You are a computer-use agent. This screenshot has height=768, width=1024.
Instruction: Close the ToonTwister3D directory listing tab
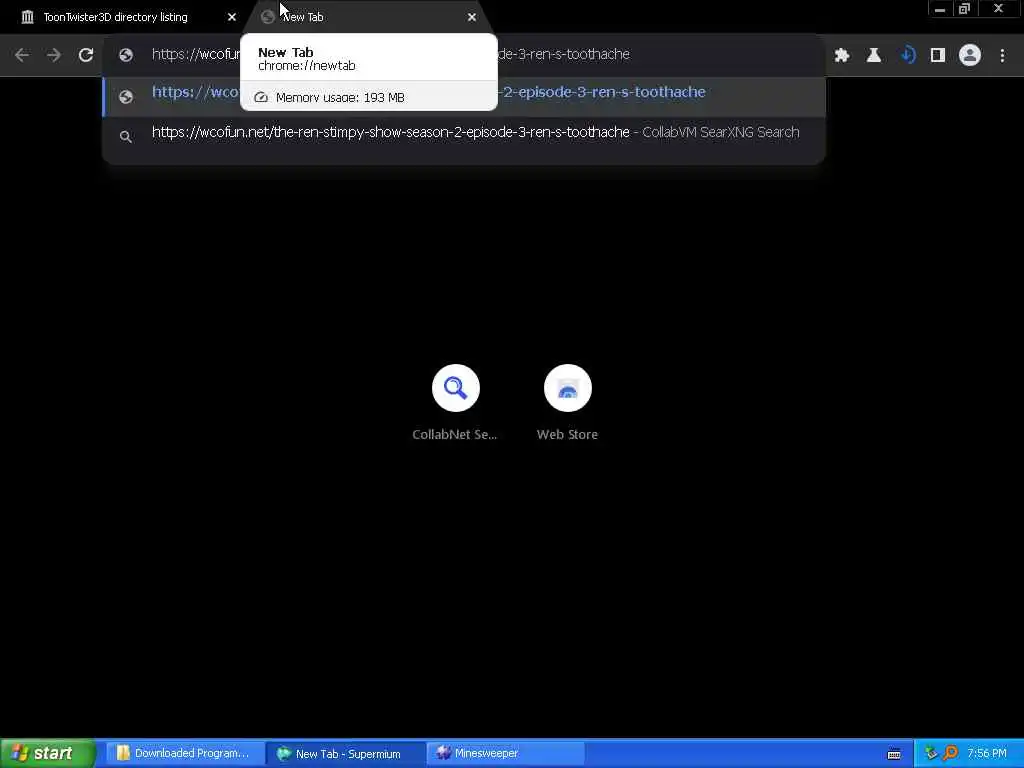click(x=231, y=17)
